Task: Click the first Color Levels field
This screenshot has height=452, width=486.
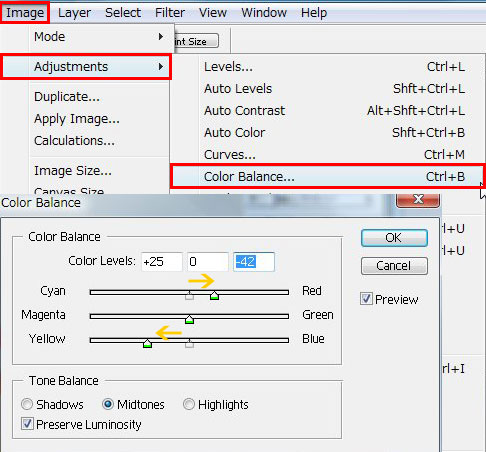Action: pyautogui.click(x=162, y=262)
